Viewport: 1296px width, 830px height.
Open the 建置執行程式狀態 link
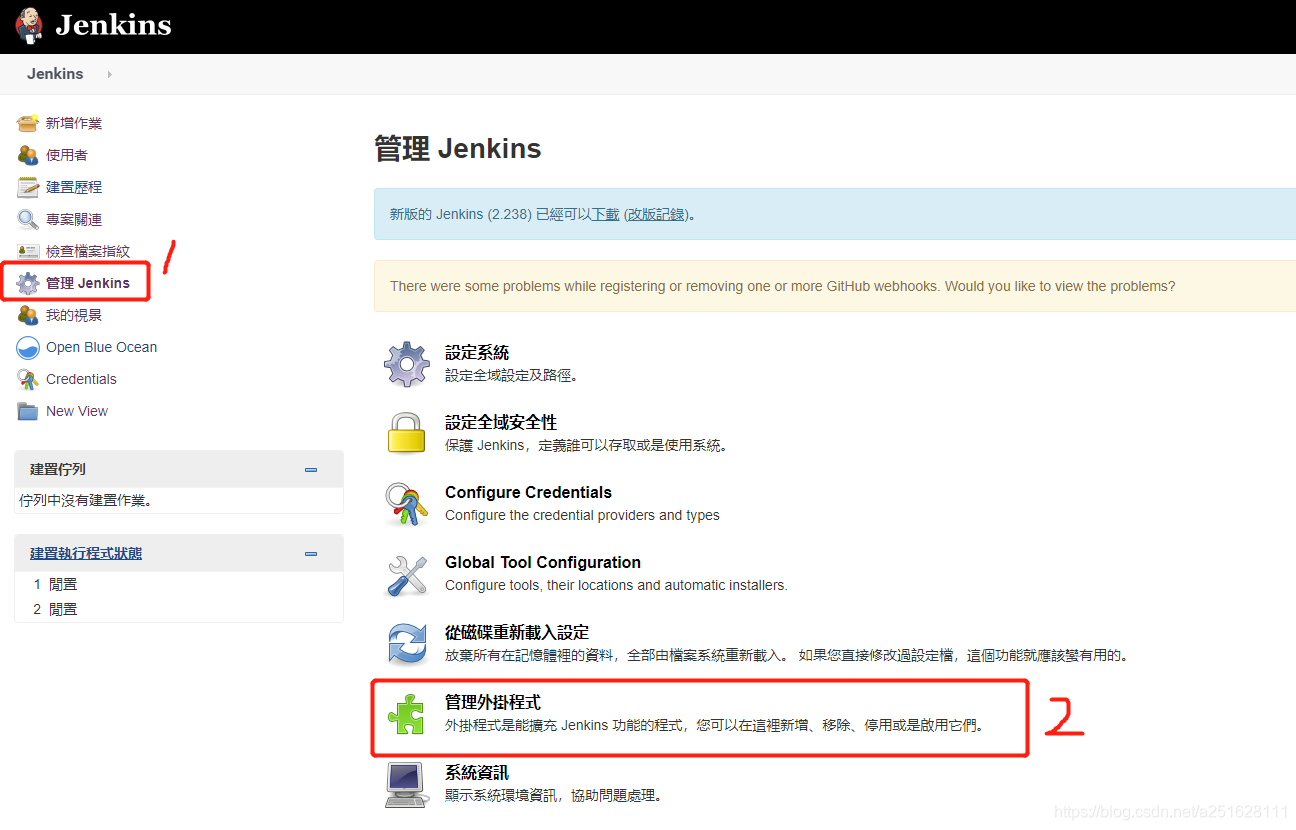tap(86, 553)
